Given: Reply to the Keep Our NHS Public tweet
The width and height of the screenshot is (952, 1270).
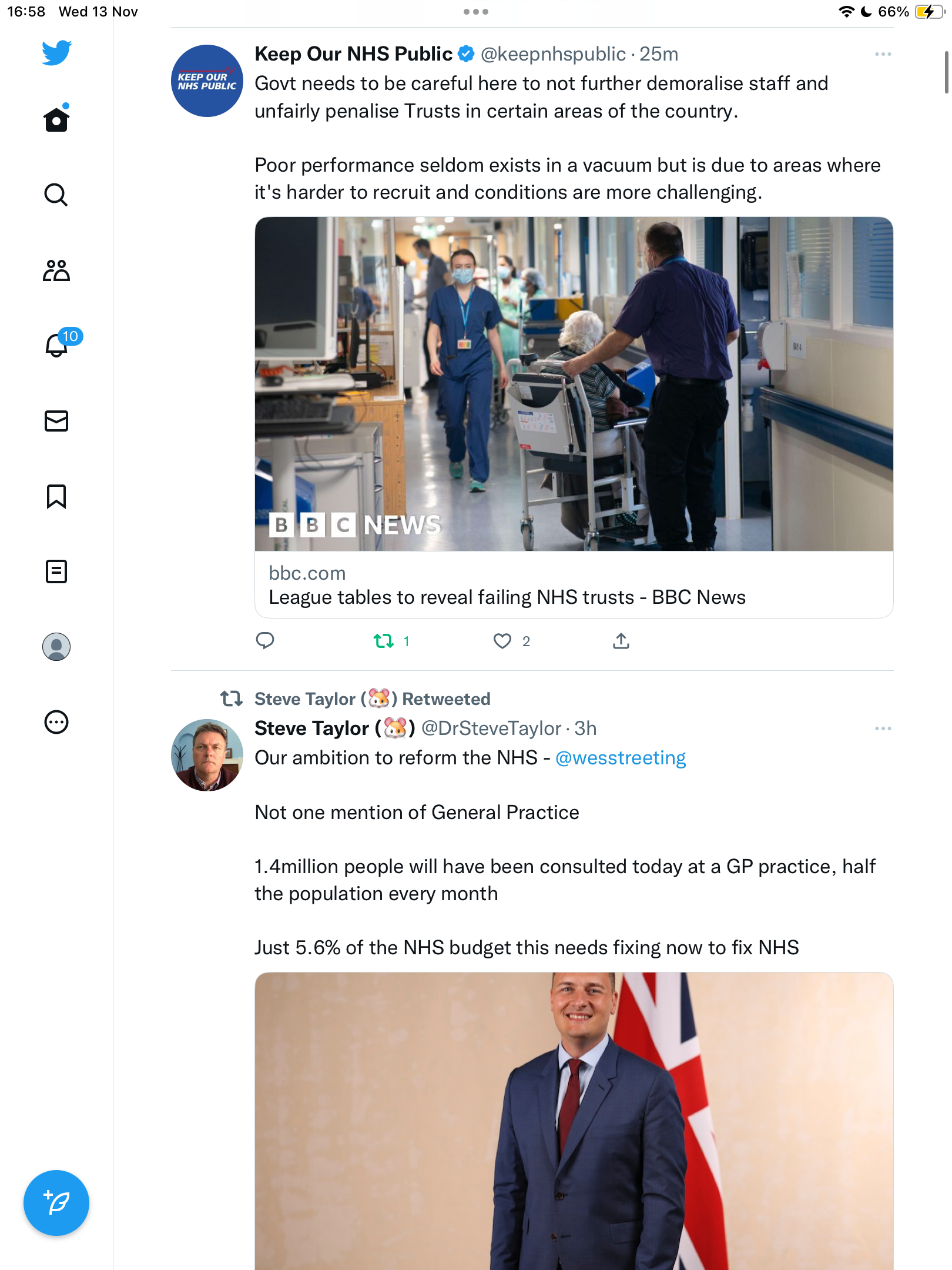Looking at the screenshot, I should tap(265, 640).
